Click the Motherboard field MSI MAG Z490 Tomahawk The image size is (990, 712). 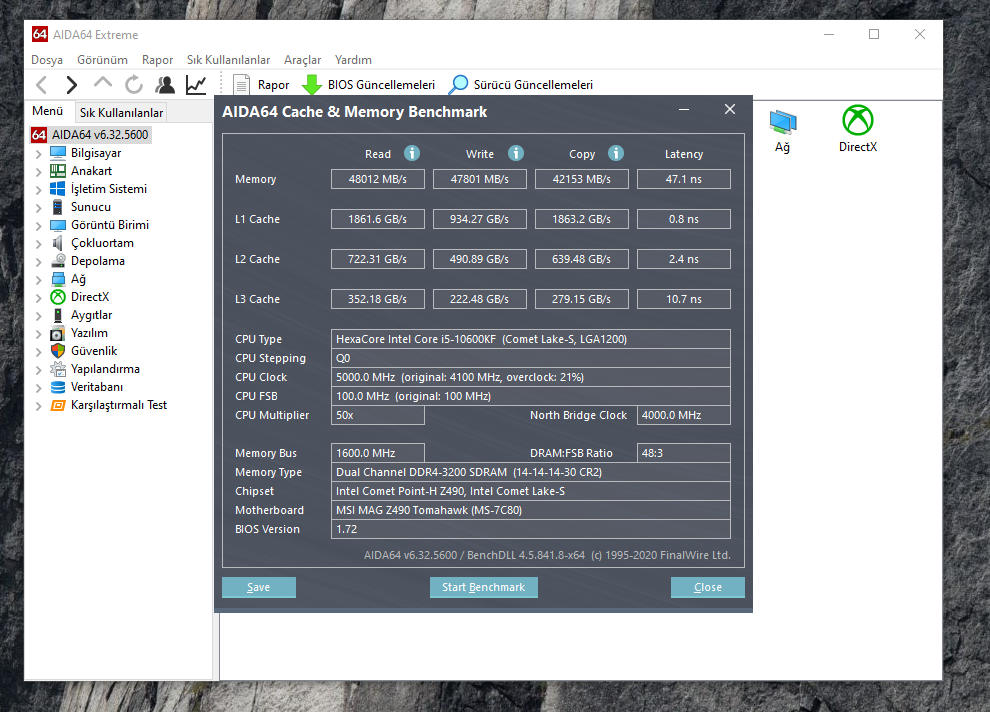pyautogui.click(x=530, y=510)
